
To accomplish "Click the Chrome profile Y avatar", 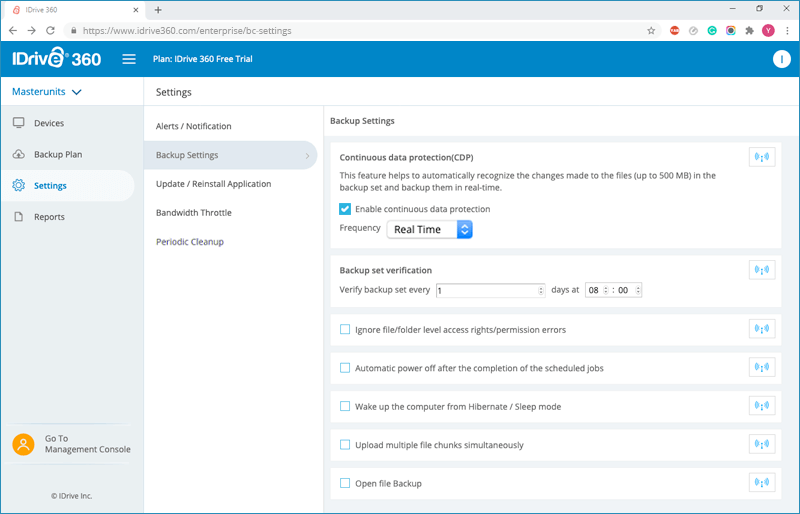I will pos(768,31).
